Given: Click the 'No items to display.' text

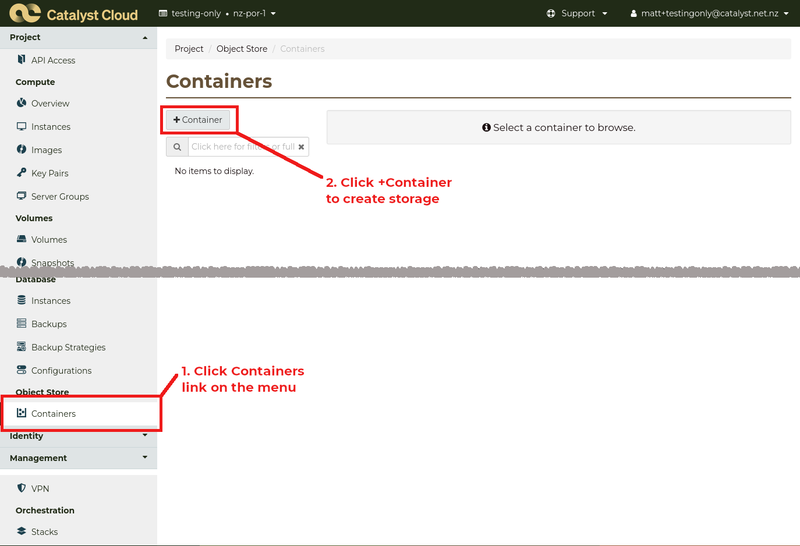Looking at the screenshot, I should coord(214,171).
